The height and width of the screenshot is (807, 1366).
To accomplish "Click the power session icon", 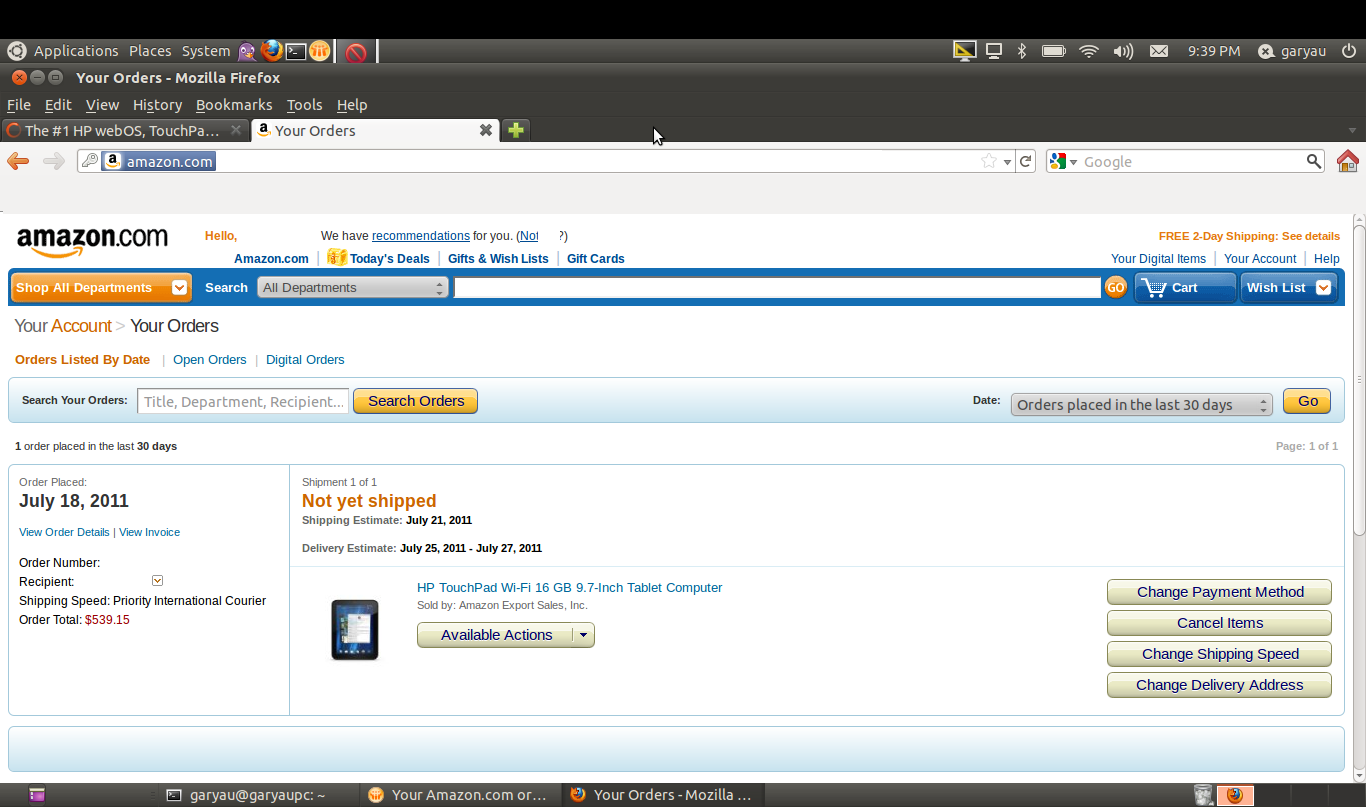I will pyautogui.click(x=1349, y=51).
